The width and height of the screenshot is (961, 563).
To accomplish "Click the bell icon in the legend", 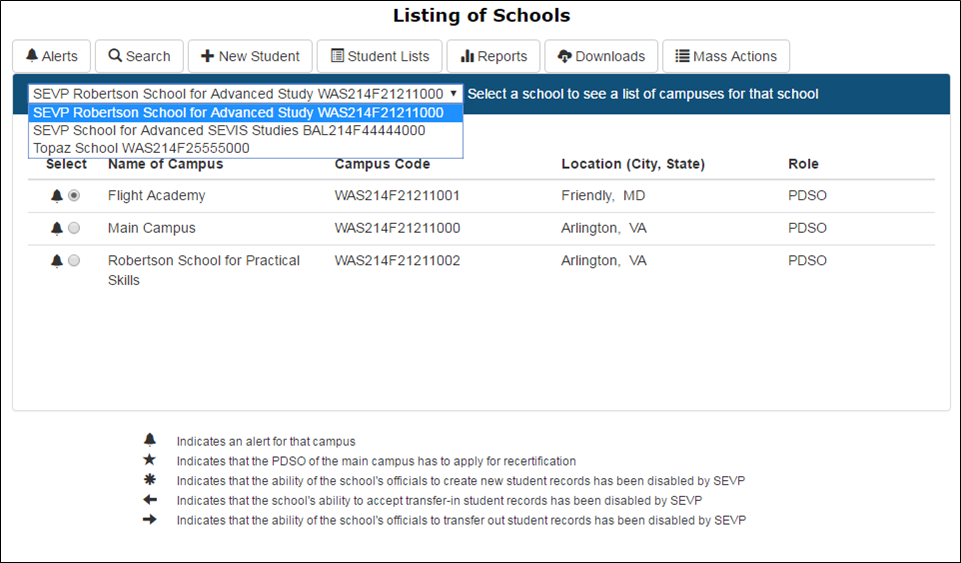I will (150, 440).
